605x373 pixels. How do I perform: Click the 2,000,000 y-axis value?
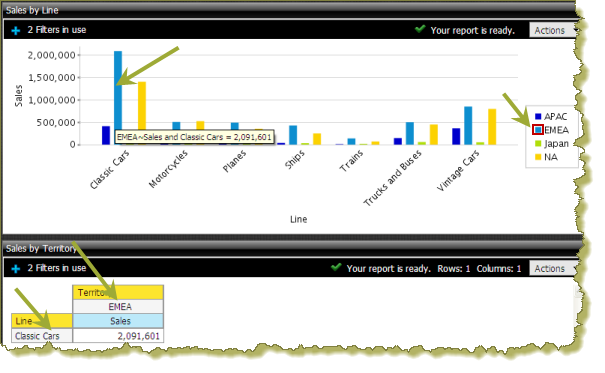(51, 55)
